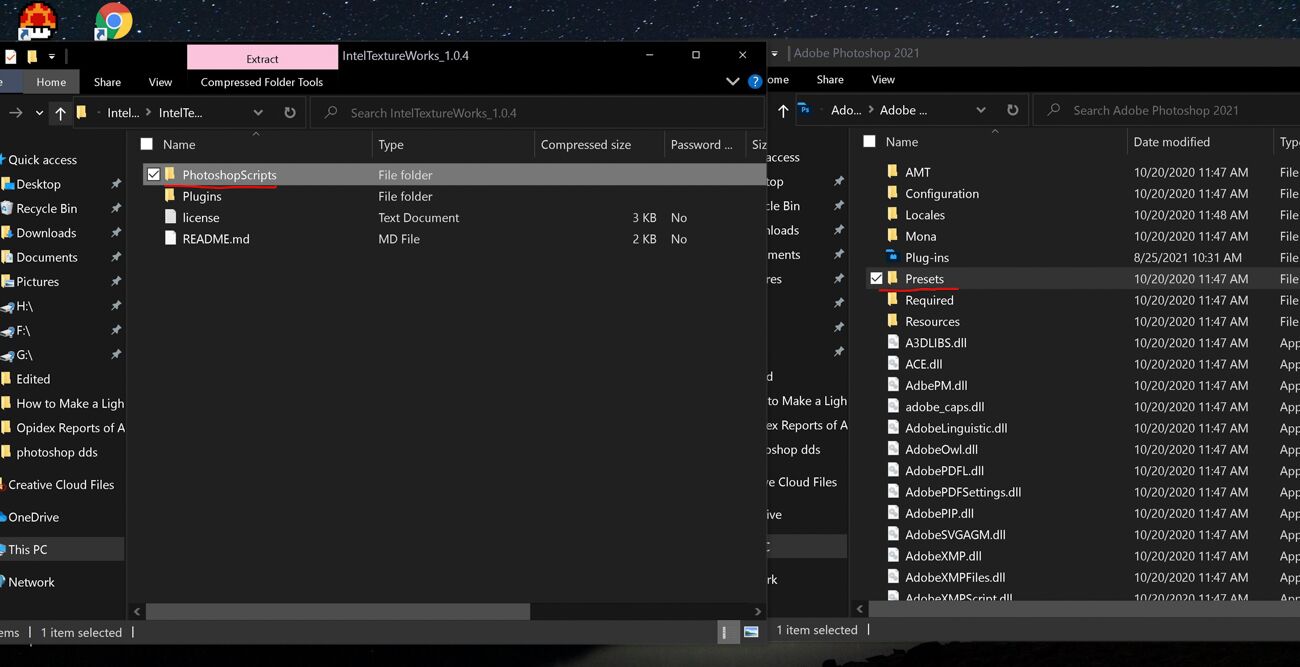Click the Help question mark icon

755,82
